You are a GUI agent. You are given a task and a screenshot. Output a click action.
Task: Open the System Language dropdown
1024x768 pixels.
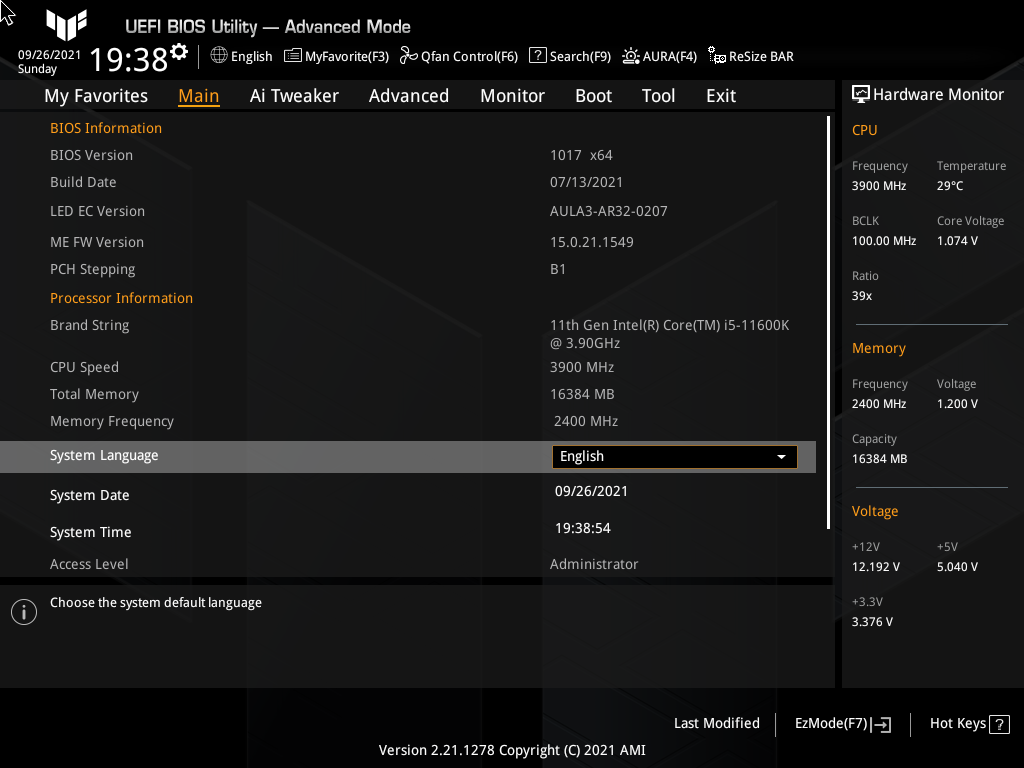pos(674,456)
